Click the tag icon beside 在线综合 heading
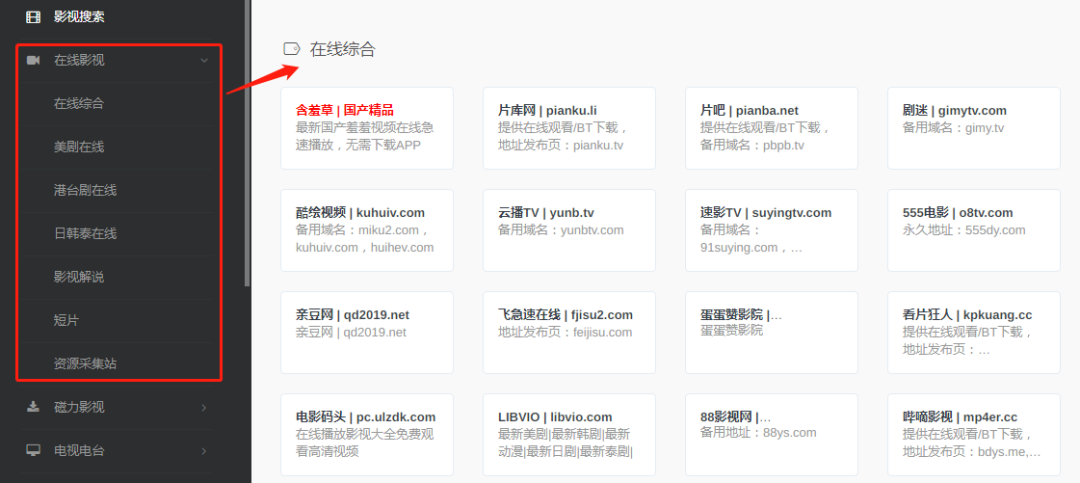This screenshot has height=483, width=1080. (x=292, y=49)
